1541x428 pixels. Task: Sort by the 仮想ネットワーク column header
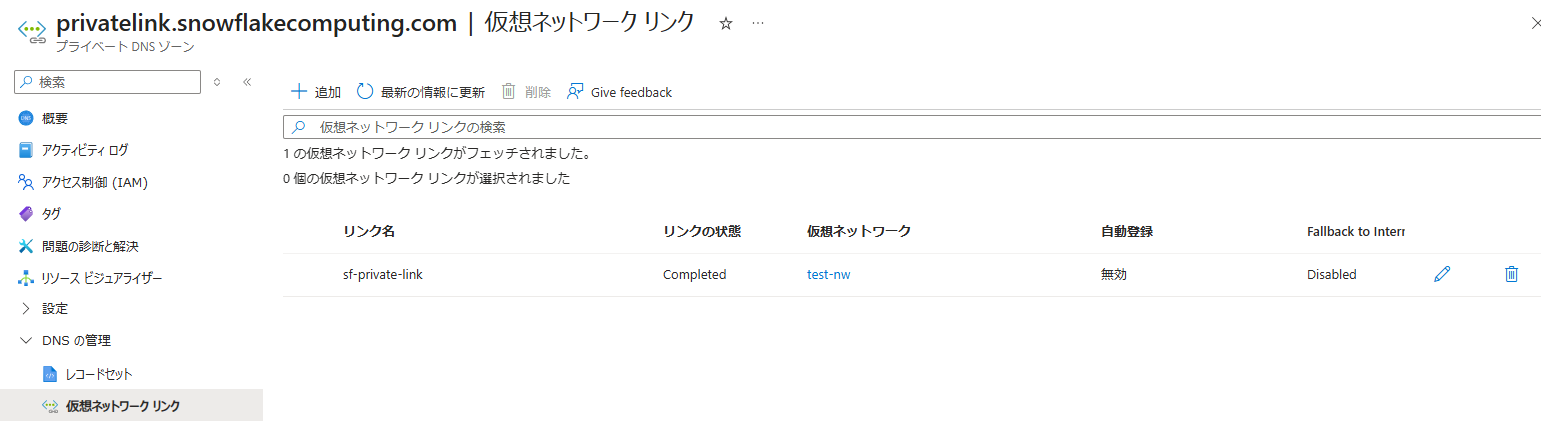point(859,231)
